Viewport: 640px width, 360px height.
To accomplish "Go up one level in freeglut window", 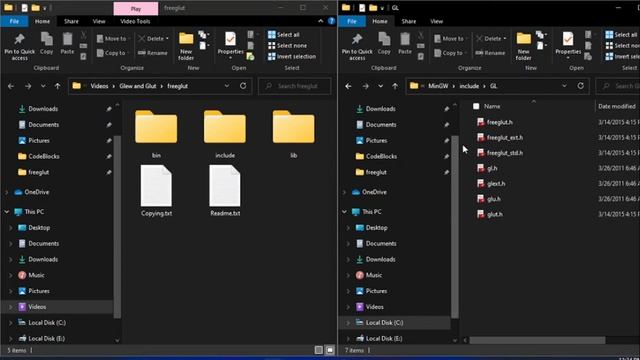I will coord(58,86).
